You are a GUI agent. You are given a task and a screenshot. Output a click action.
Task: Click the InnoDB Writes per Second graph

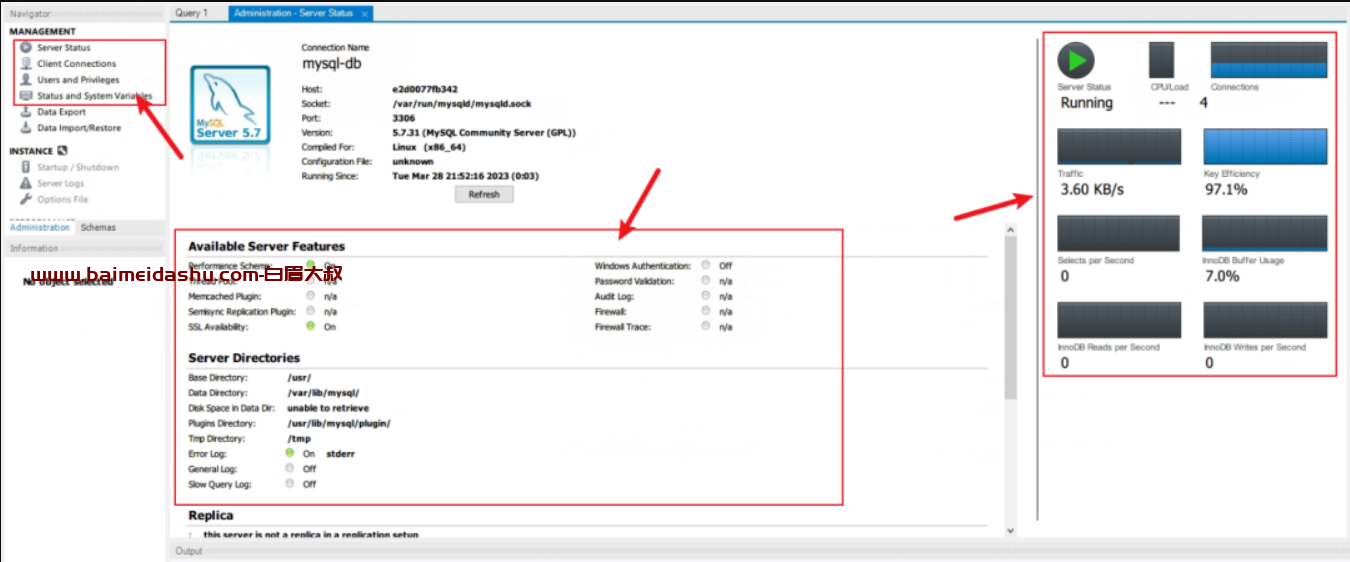coord(1265,320)
